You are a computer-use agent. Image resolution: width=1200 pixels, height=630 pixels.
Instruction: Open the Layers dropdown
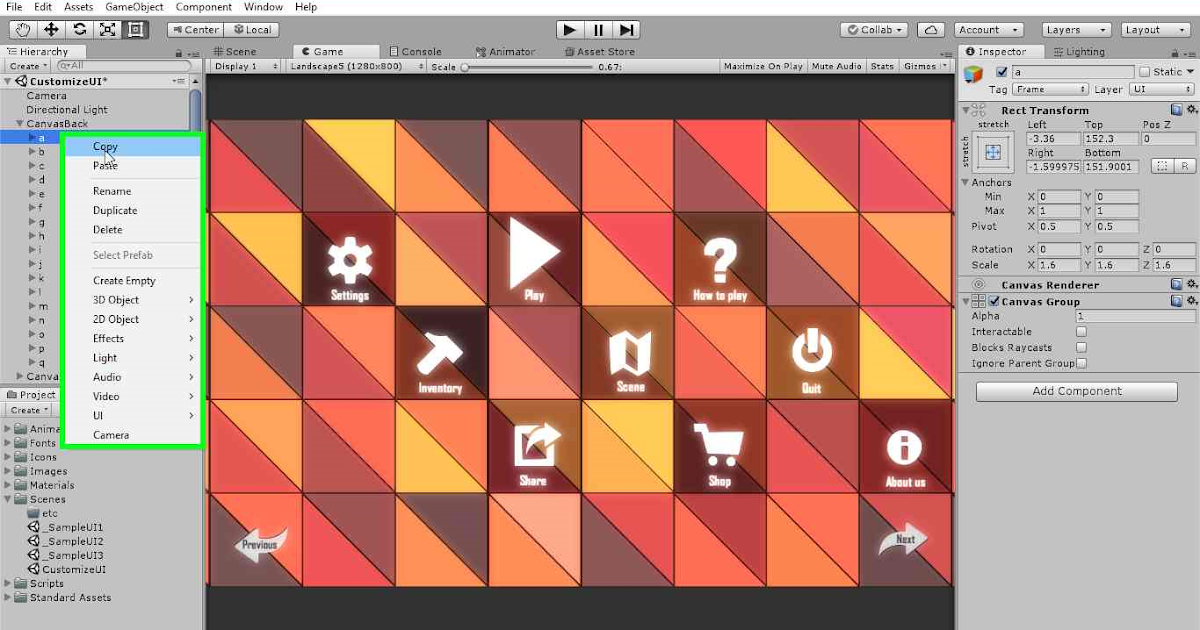[1076, 29]
